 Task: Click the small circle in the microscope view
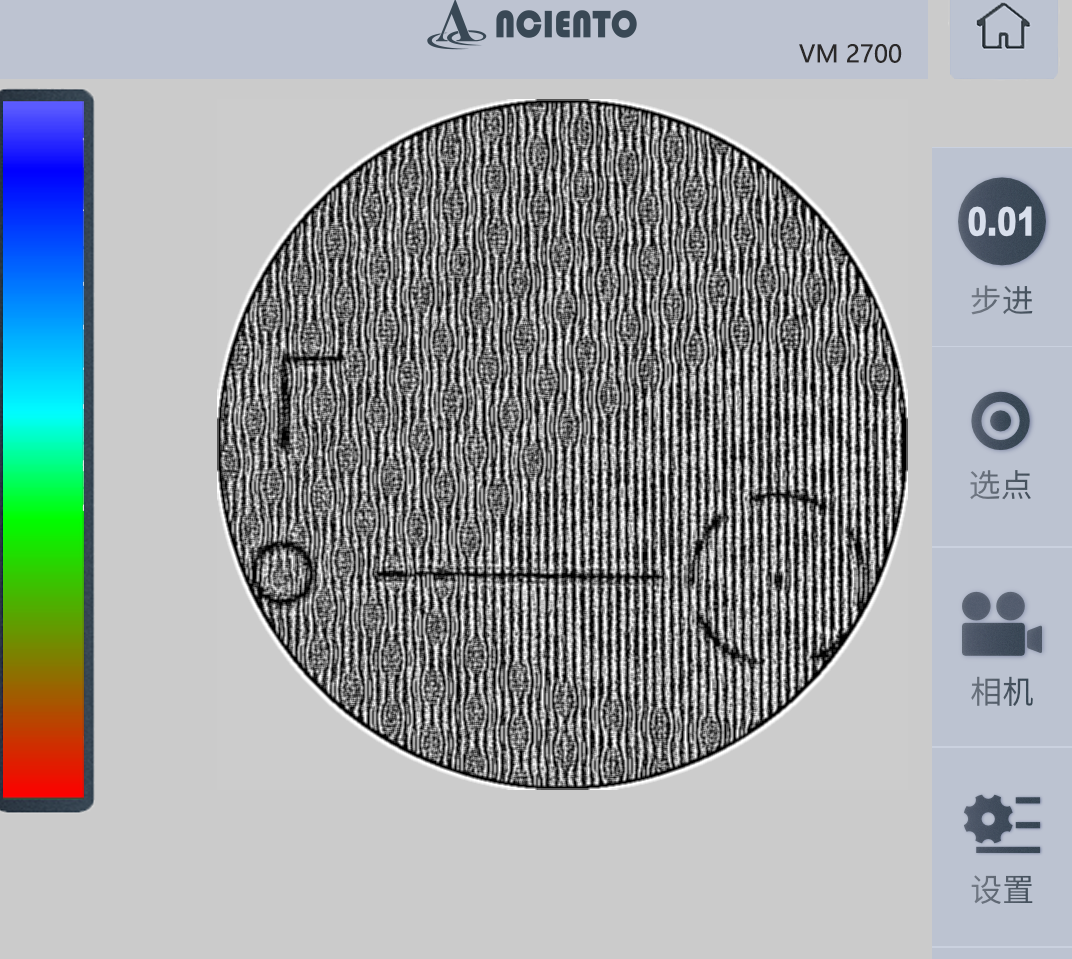[282, 573]
